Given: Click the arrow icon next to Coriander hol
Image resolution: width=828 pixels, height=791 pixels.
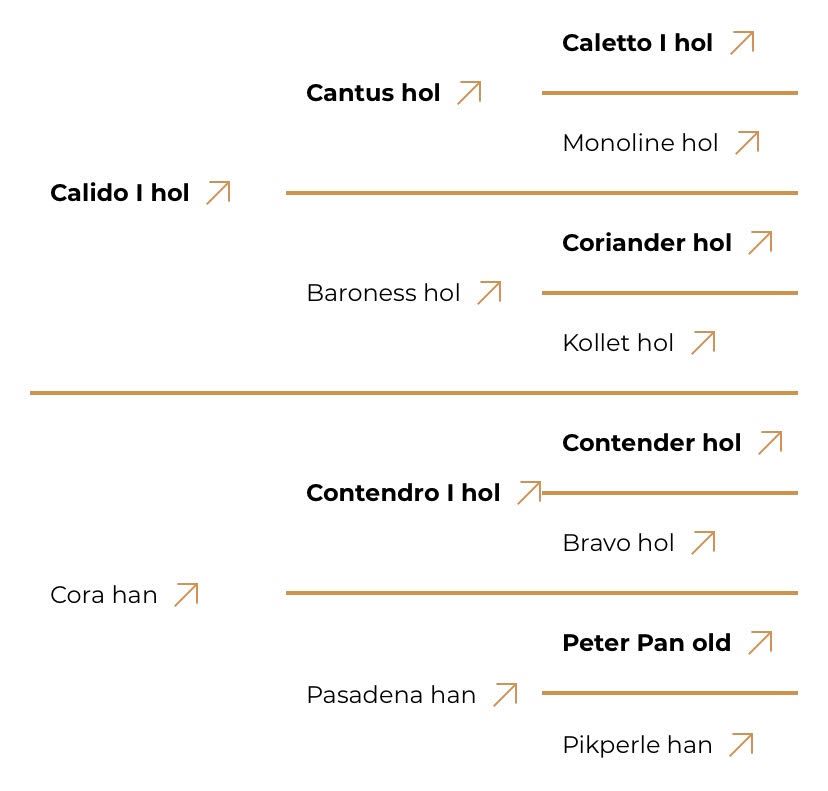Looking at the screenshot, I should click(x=760, y=242).
